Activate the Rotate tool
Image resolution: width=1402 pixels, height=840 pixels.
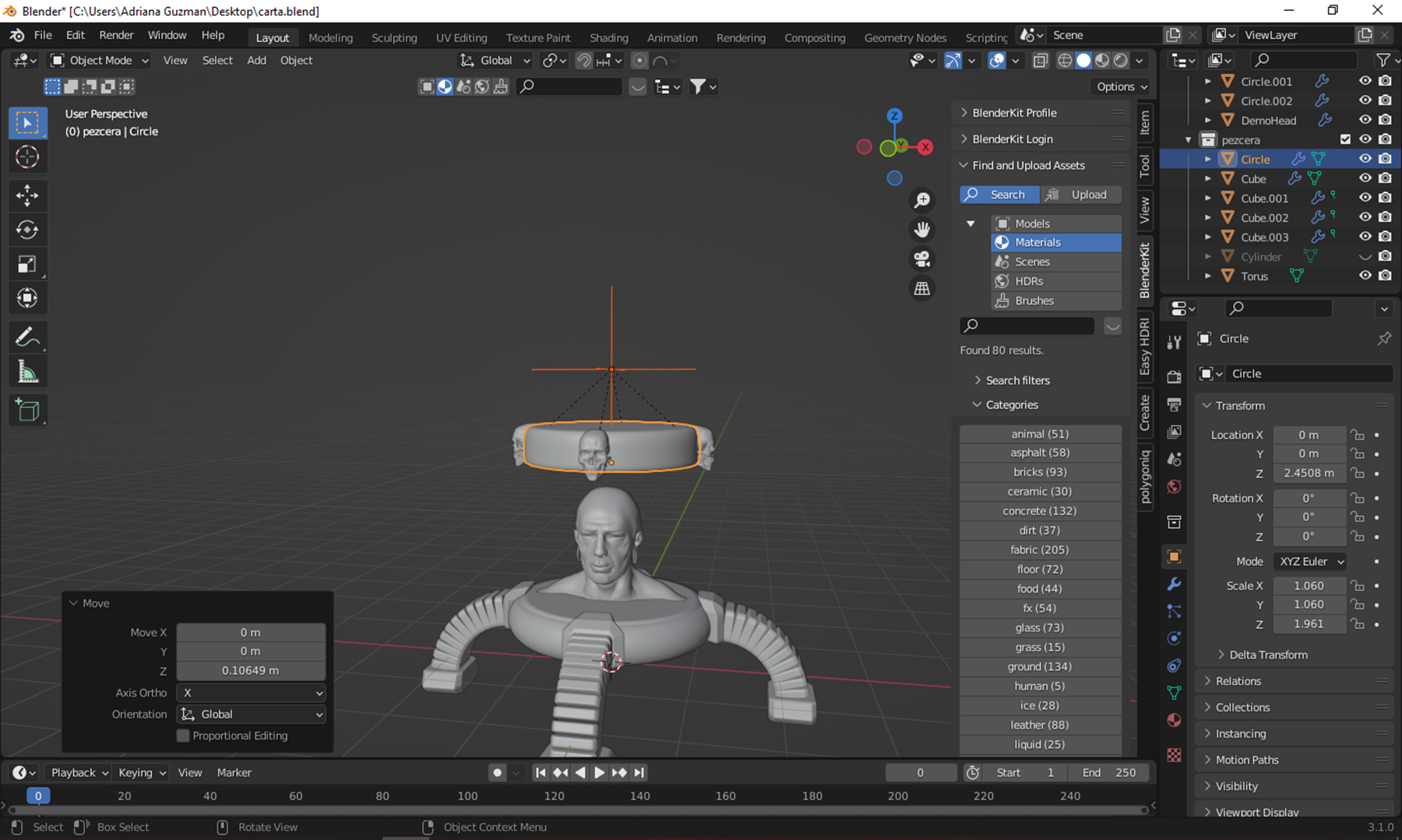click(27, 230)
